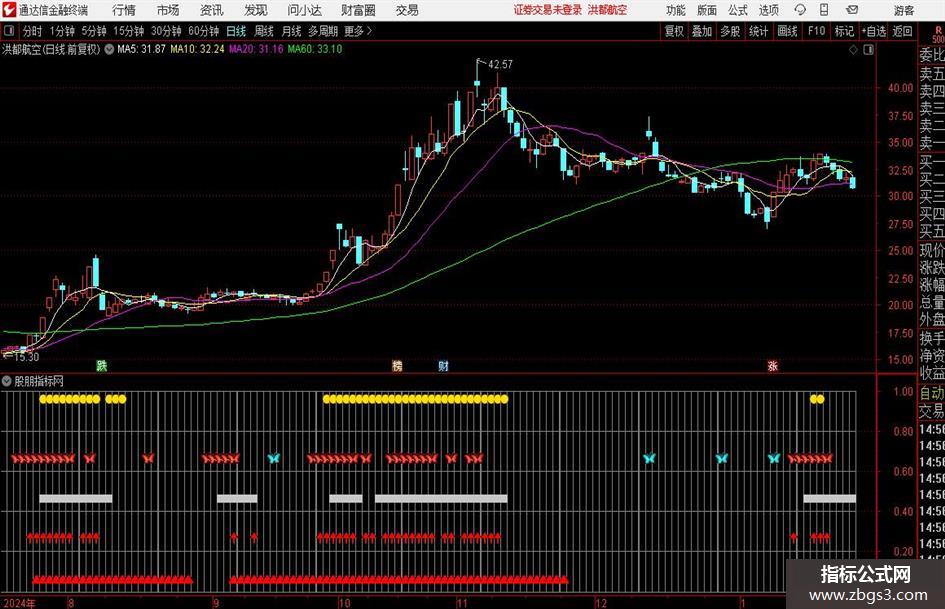
Task: Click the 复权 adjustment button
Action: click(x=674, y=31)
